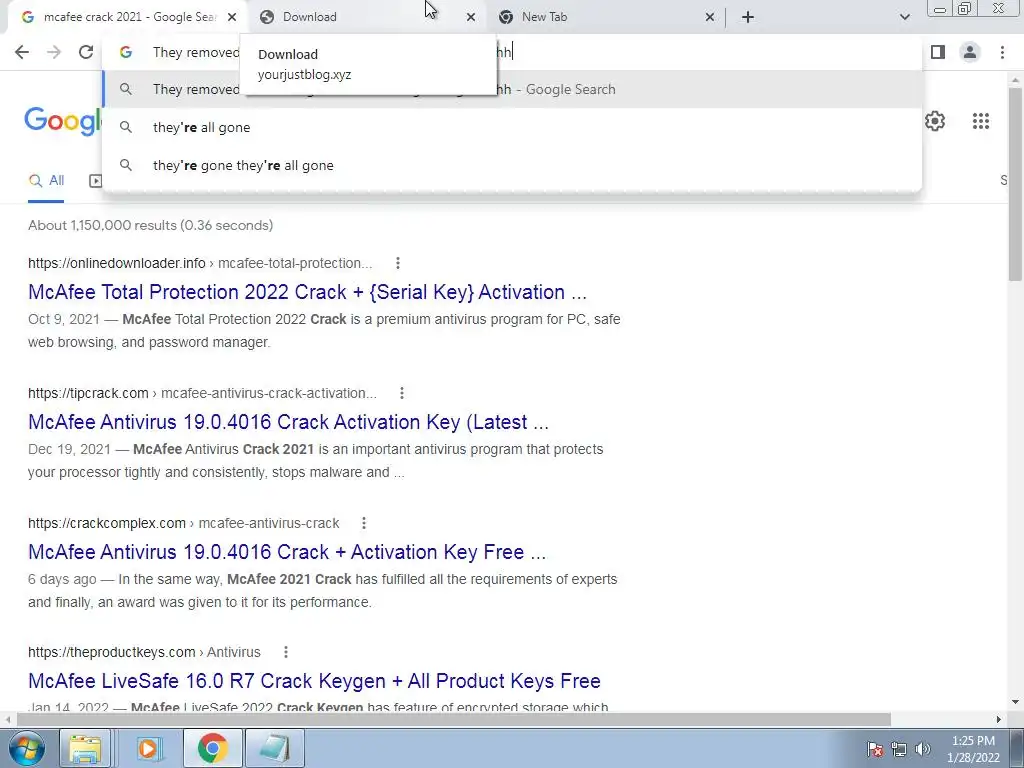Click the vertical scrollbar thumb
The image size is (1024, 768).
pyautogui.click(x=1015, y=185)
